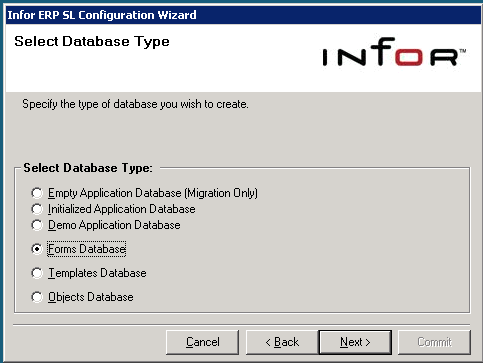This screenshot has height=363, width=483.
Task: Click the 'Specify the type of database' instruction text
Action: 135,104
